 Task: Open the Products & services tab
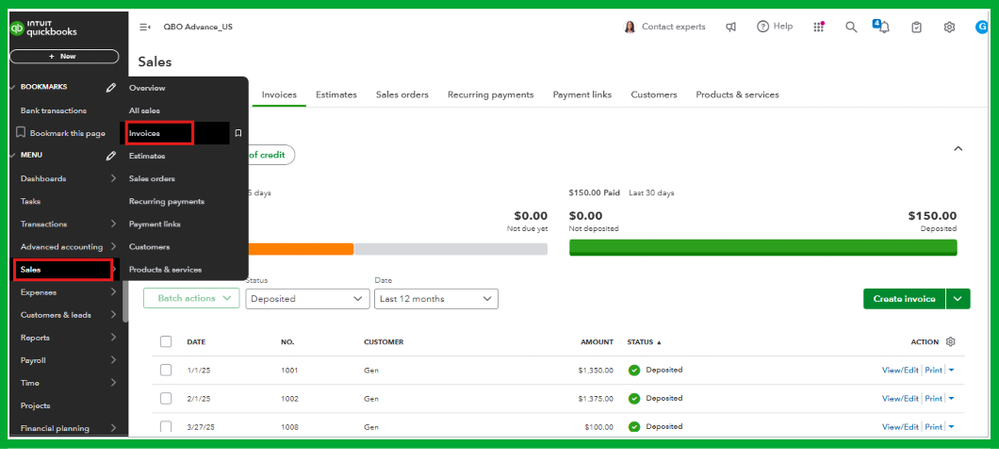(x=737, y=94)
